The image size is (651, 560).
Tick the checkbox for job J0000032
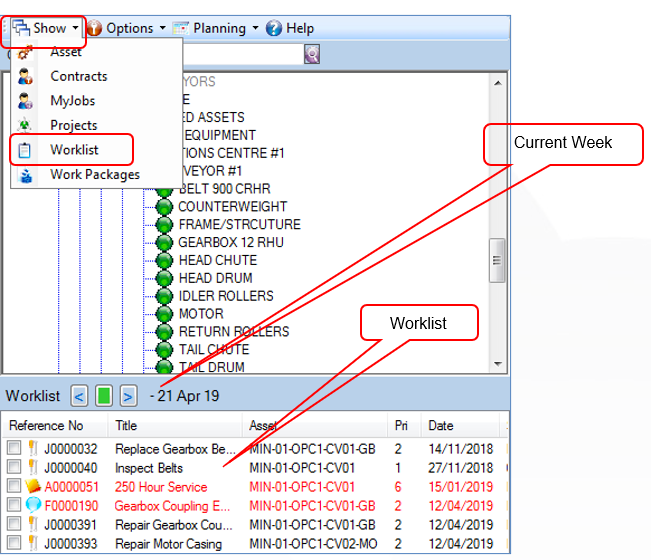(x=14, y=448)
